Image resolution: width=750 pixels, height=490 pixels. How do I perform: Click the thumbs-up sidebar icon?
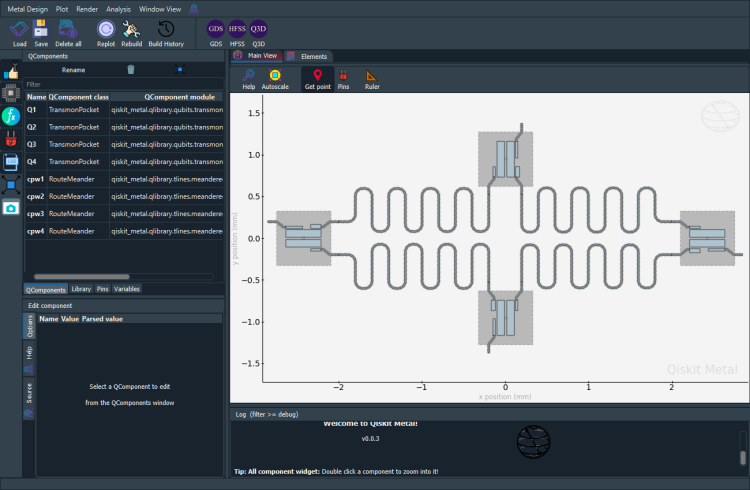coord(11,71)
